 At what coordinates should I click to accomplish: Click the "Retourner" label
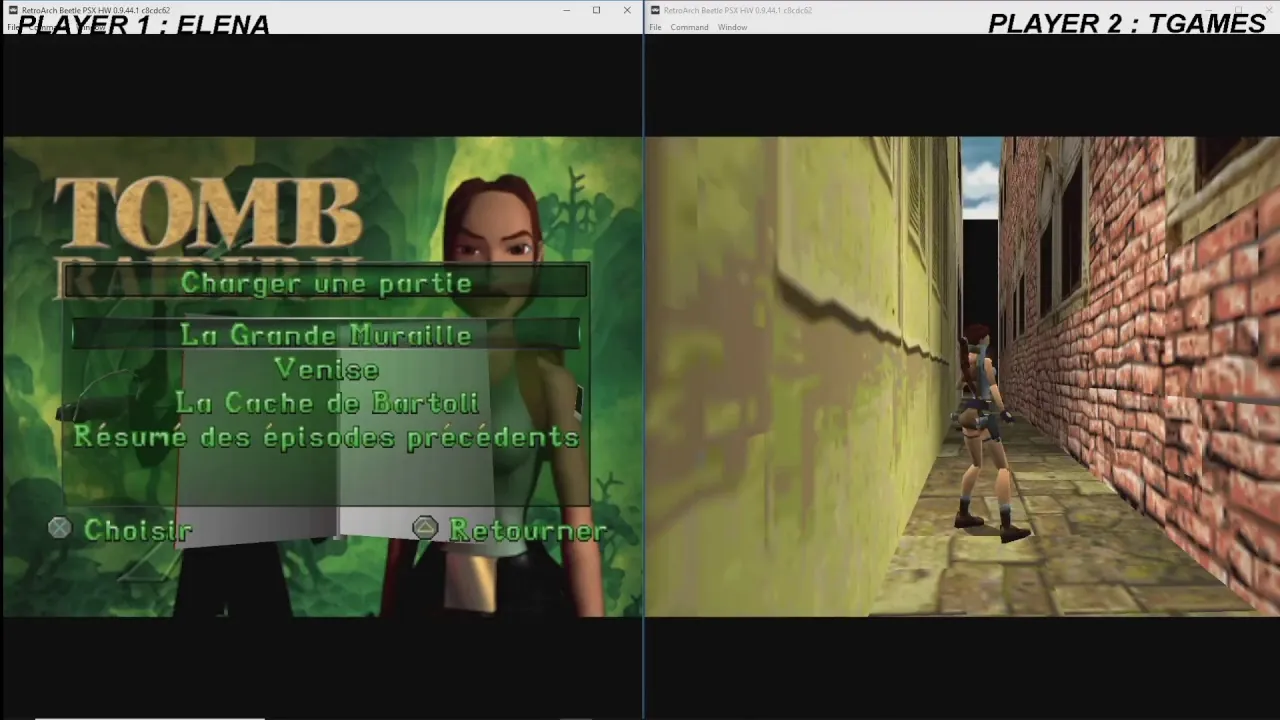(527, 530)
